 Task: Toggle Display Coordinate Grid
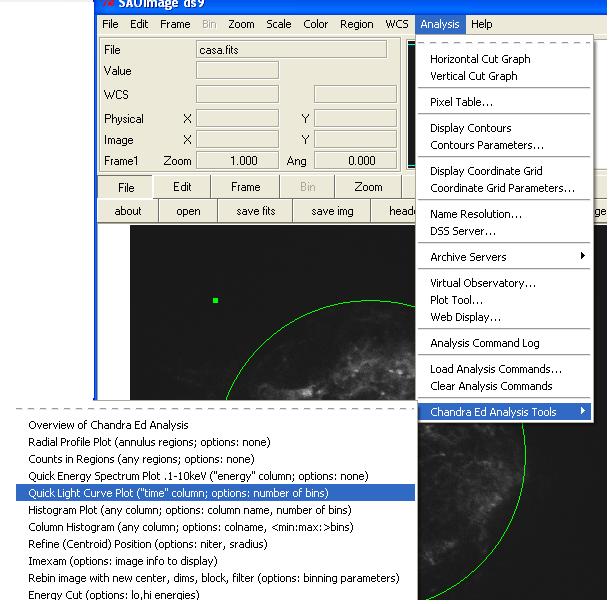504,171
